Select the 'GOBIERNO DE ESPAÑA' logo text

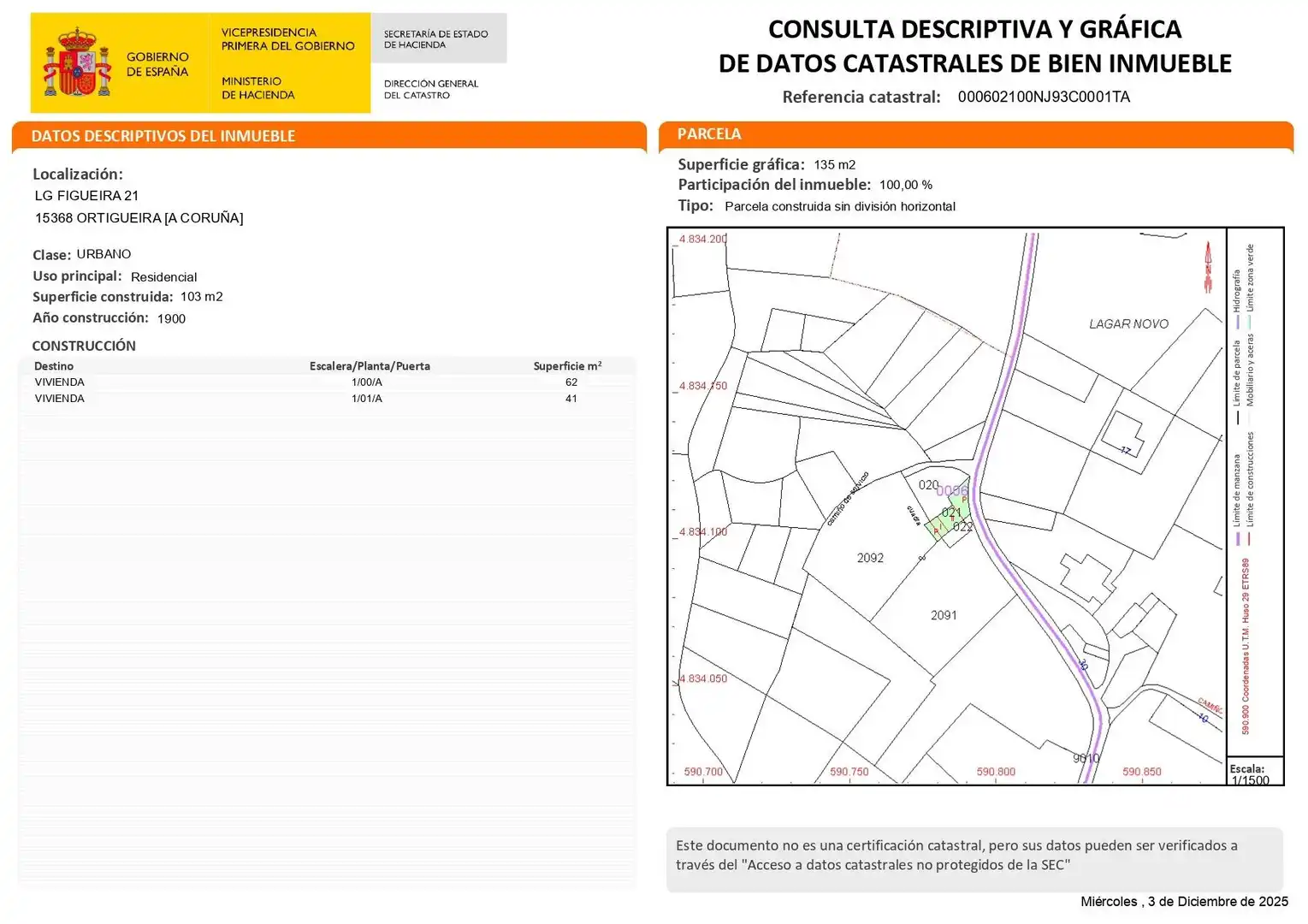[157, 64]
